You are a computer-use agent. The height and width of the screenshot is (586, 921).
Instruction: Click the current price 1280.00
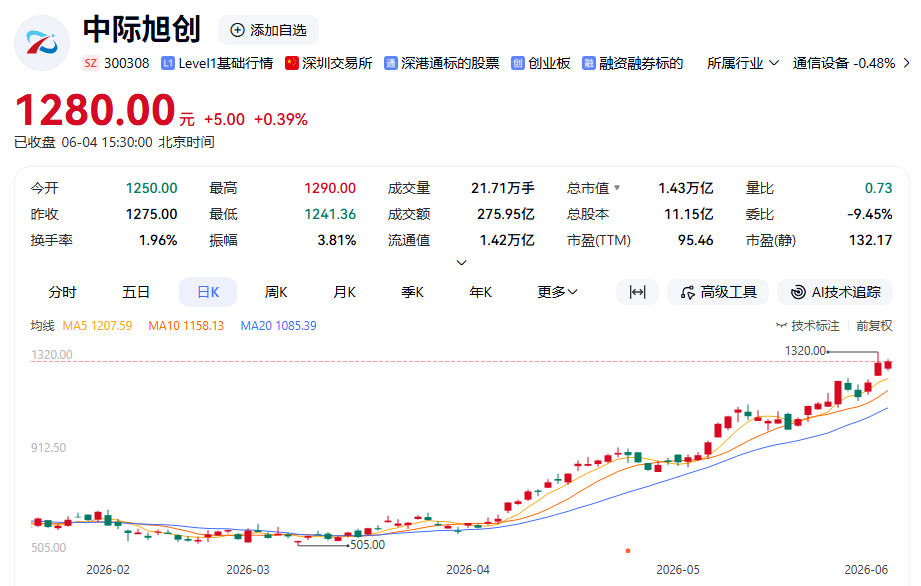click(95, 110)
